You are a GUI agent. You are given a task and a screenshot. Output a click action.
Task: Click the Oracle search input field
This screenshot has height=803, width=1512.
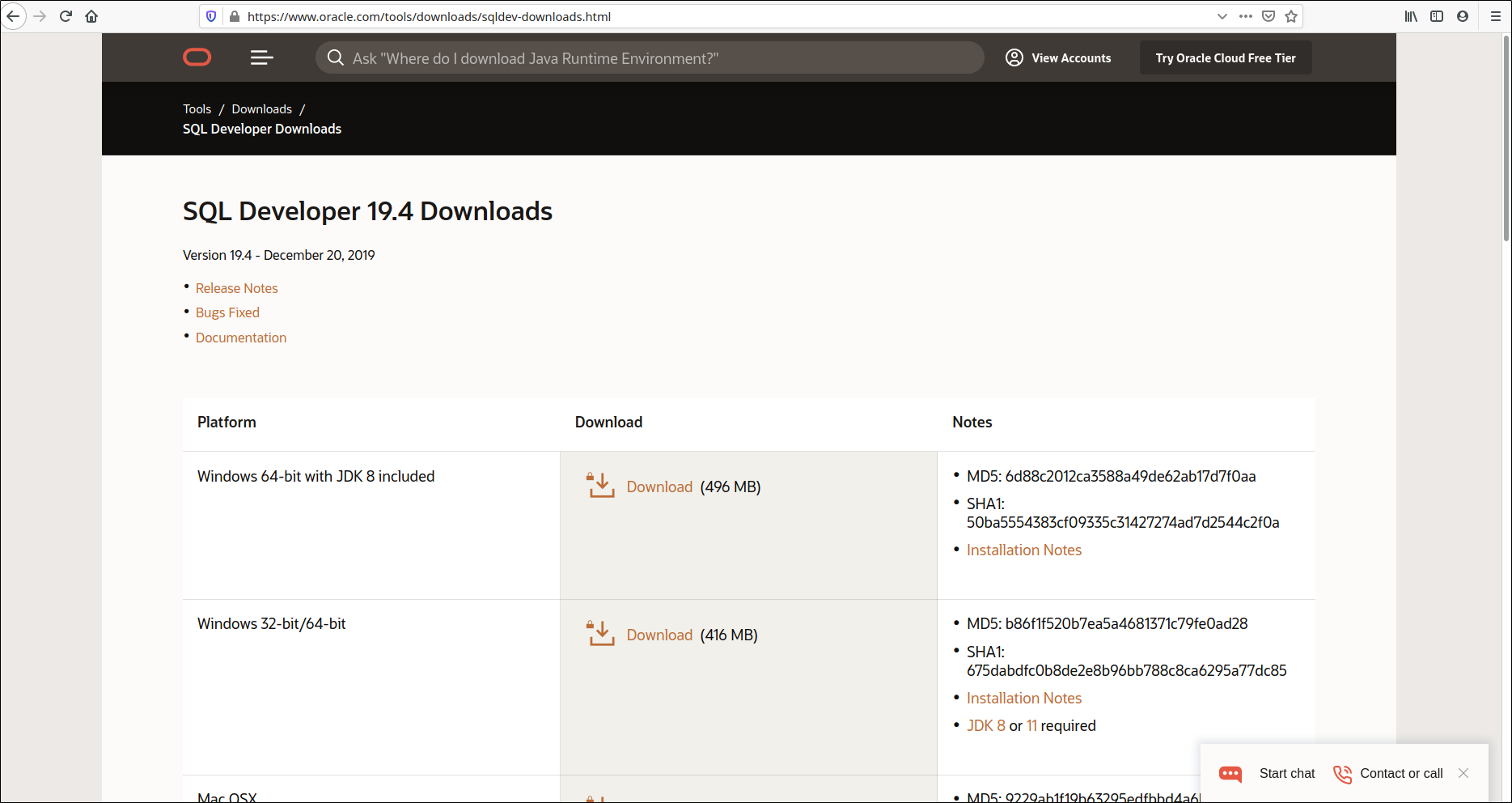coord(650,57)
